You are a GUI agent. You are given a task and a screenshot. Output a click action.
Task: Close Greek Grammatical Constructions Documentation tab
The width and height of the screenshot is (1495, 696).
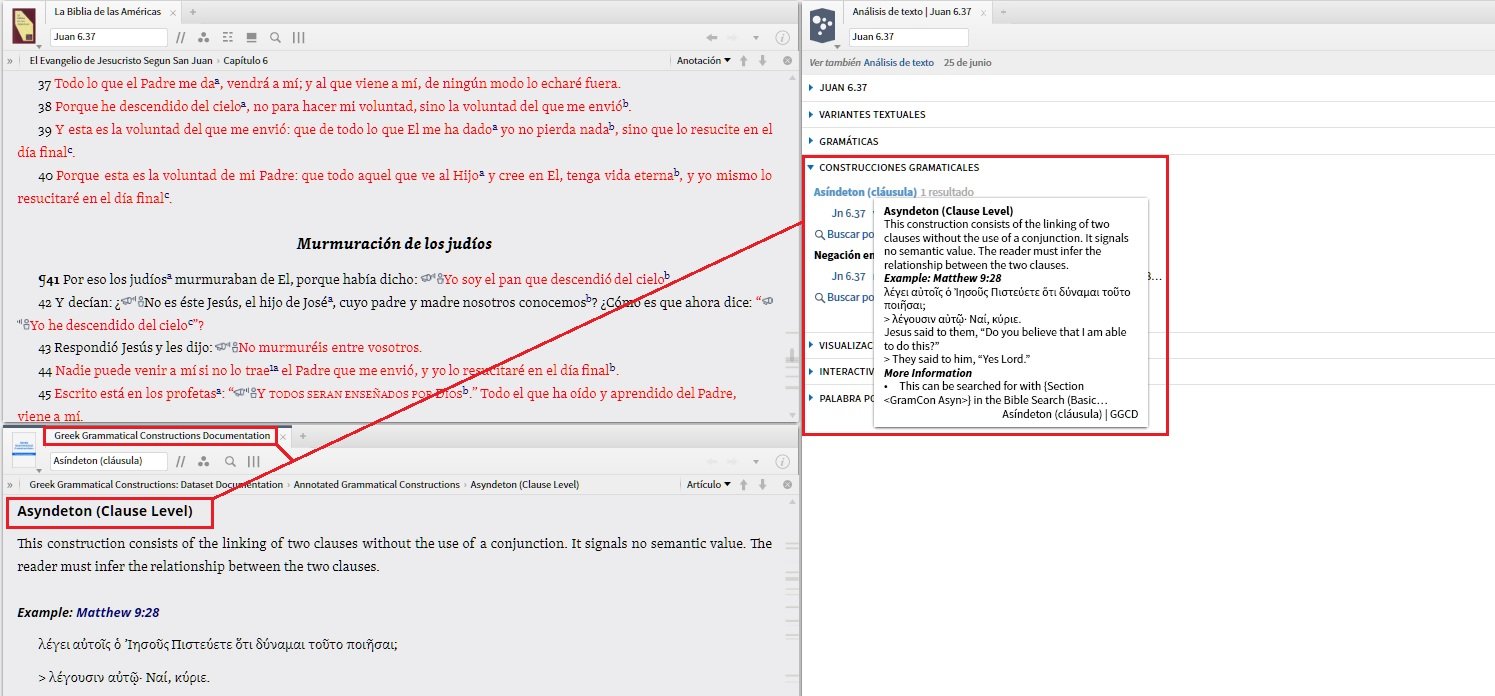pyautogui.click(x=283, y=436)
